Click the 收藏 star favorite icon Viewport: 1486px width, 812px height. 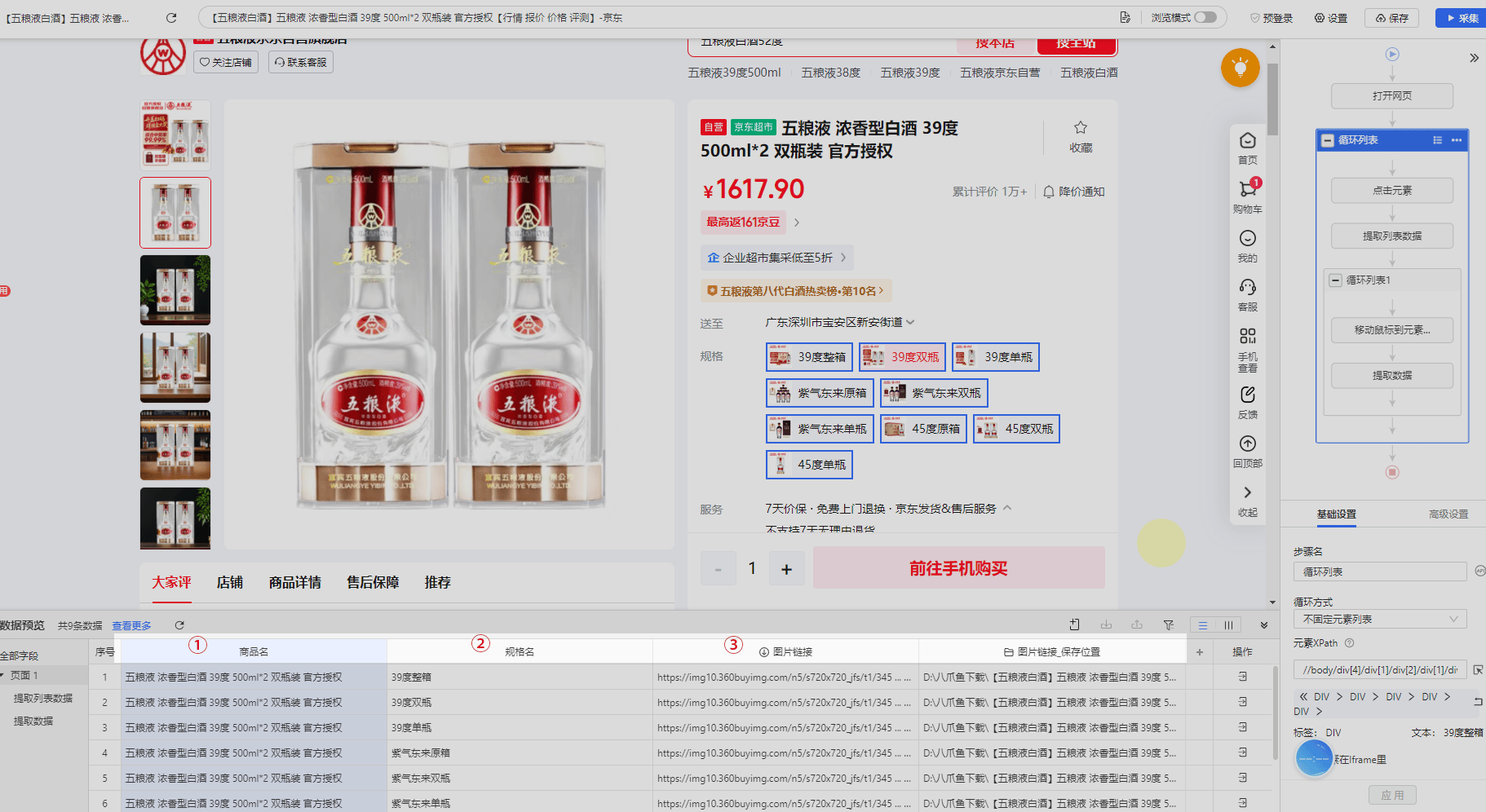click(x=1081, y=127)
